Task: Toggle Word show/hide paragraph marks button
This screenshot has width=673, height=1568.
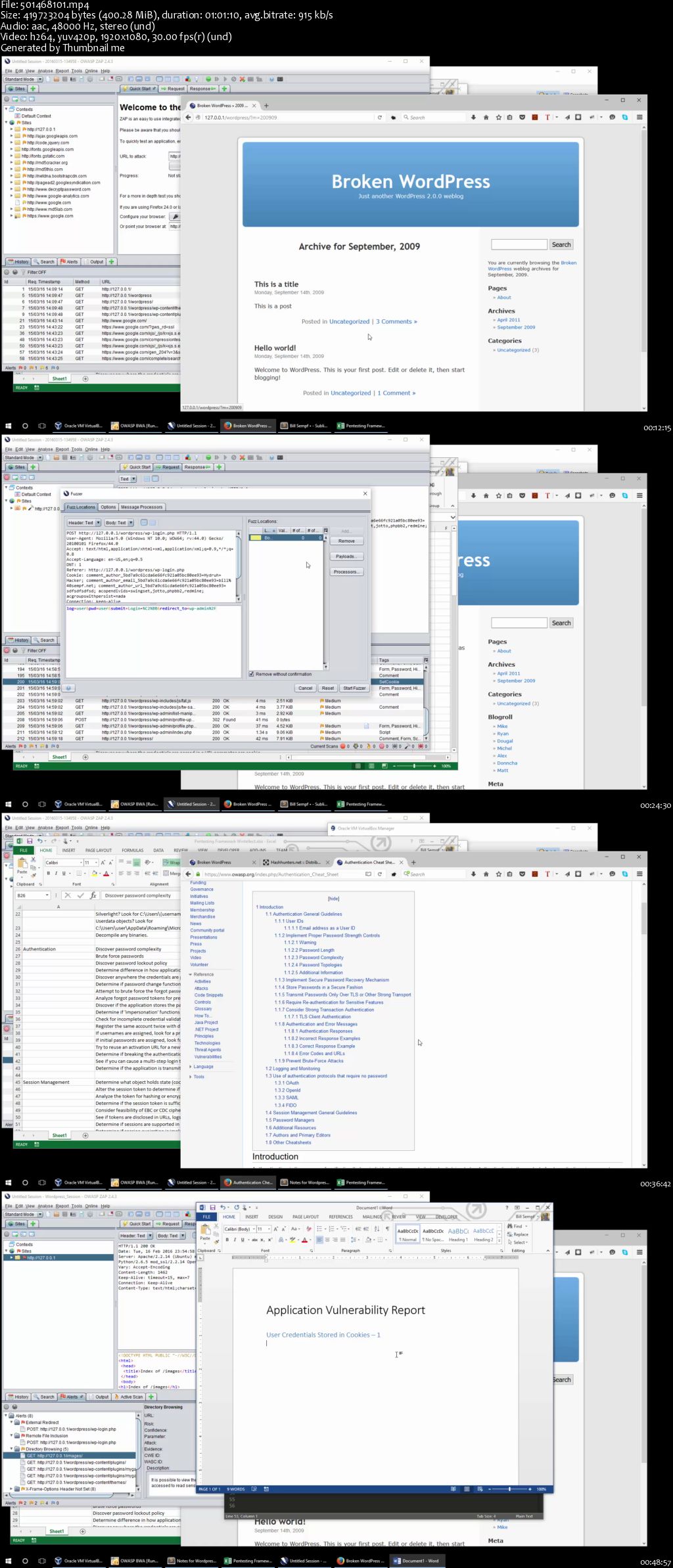Action: [388, 1228]
